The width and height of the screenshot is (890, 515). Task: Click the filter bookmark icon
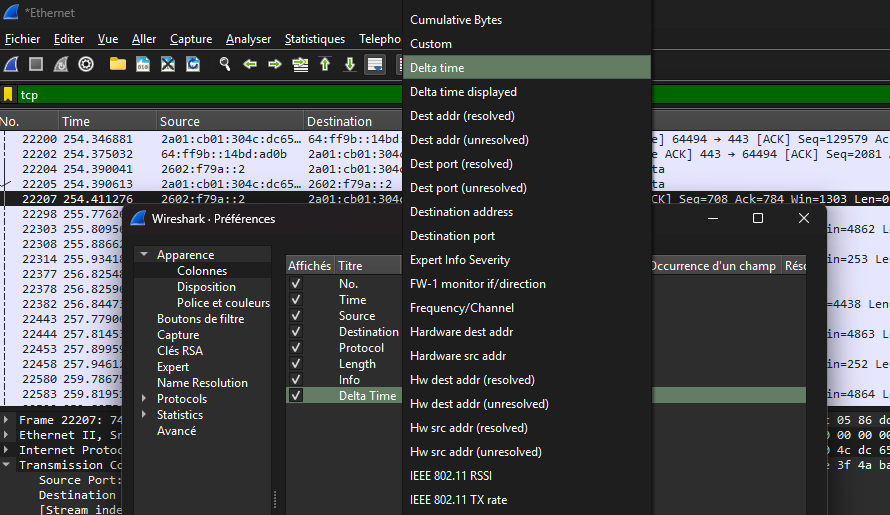[8, 94]
